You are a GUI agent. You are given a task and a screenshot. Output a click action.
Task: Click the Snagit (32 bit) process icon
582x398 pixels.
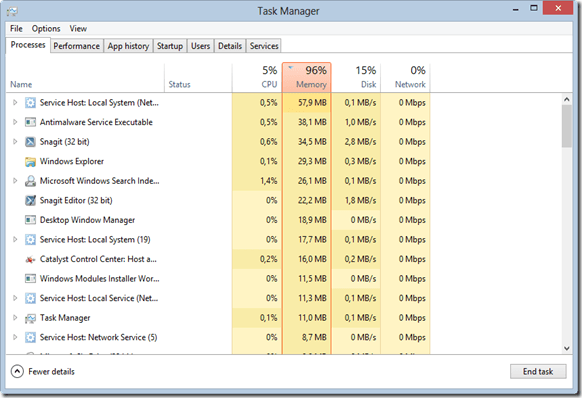[30, 142]
